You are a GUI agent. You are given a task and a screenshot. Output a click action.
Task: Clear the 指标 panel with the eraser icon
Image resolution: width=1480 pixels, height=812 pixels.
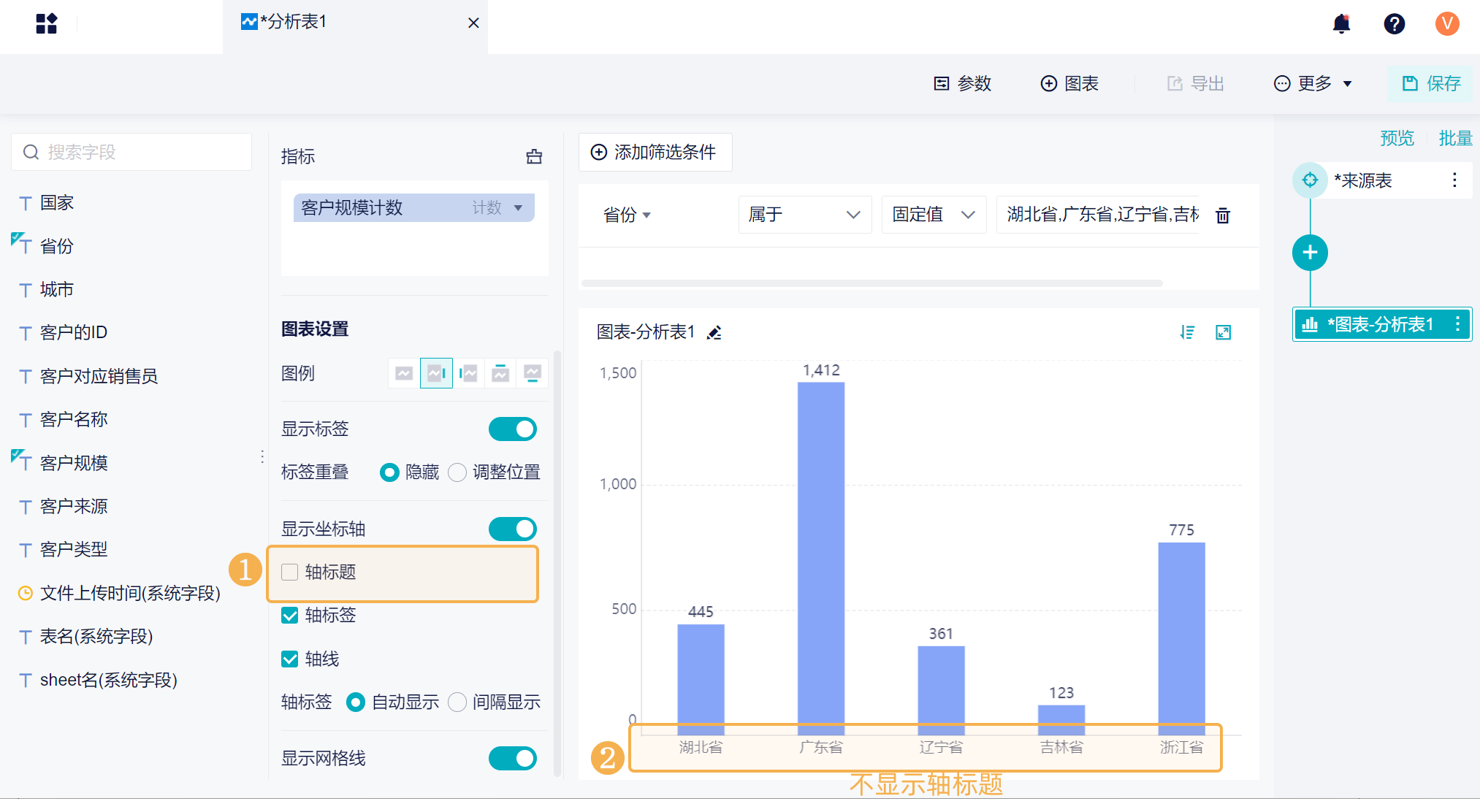534,156
